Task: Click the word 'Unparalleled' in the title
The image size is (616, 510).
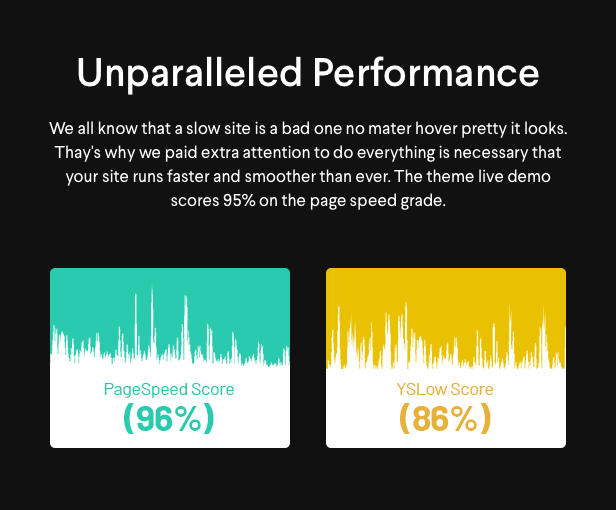Action: [189, 73]
